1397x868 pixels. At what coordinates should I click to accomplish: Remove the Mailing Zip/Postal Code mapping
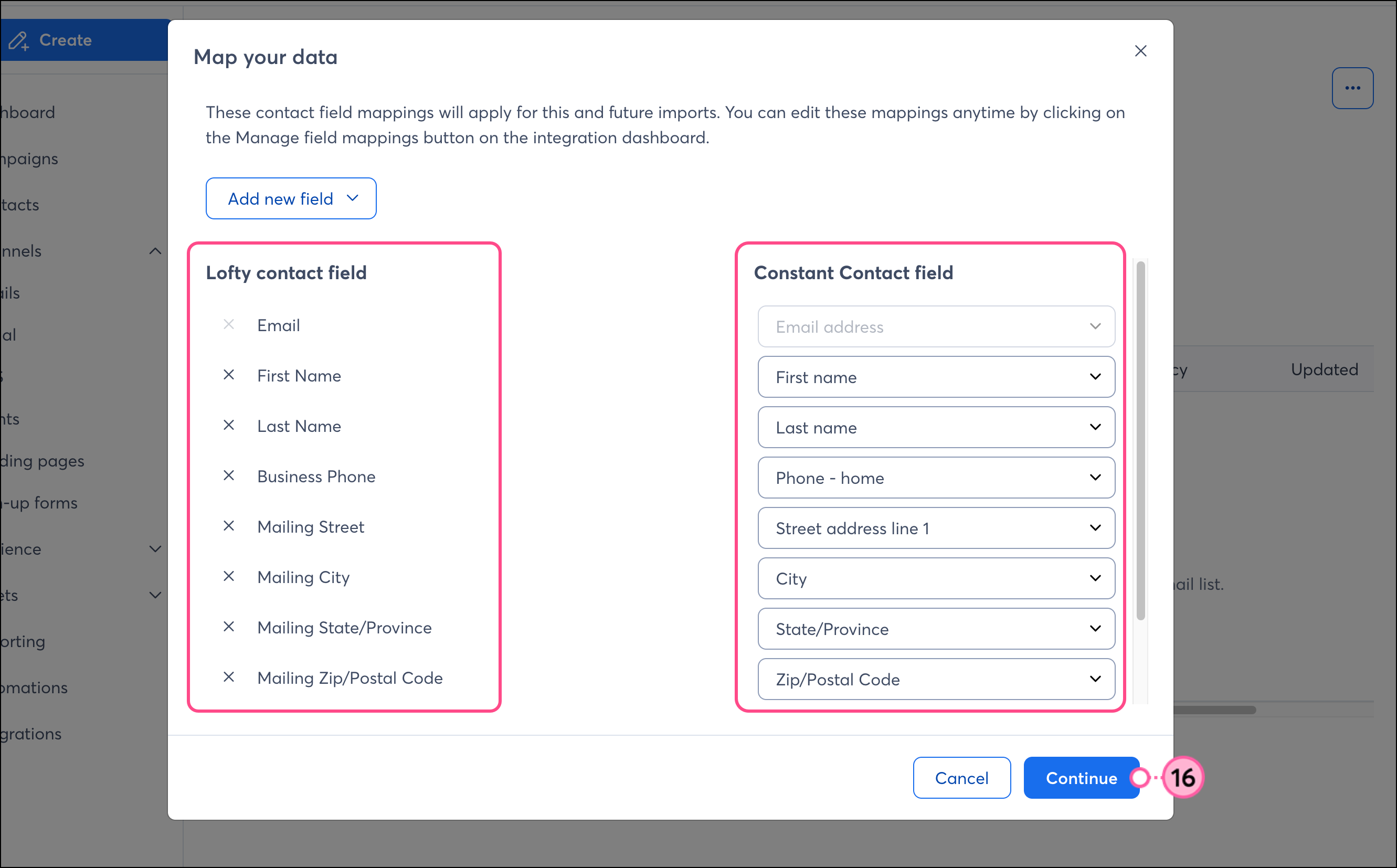pos(228,678)
